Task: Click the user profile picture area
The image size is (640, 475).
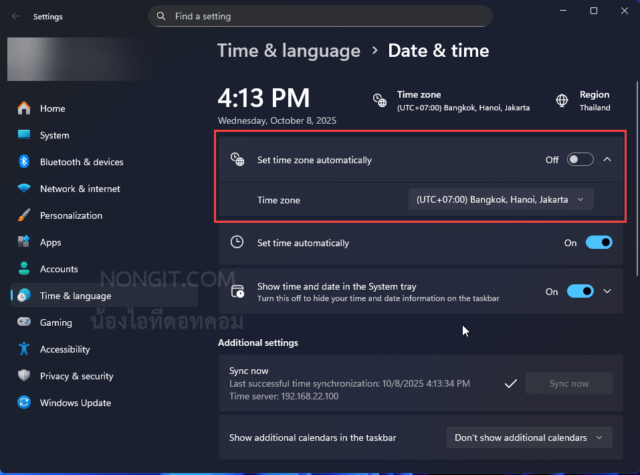Action: click(80, 59)
